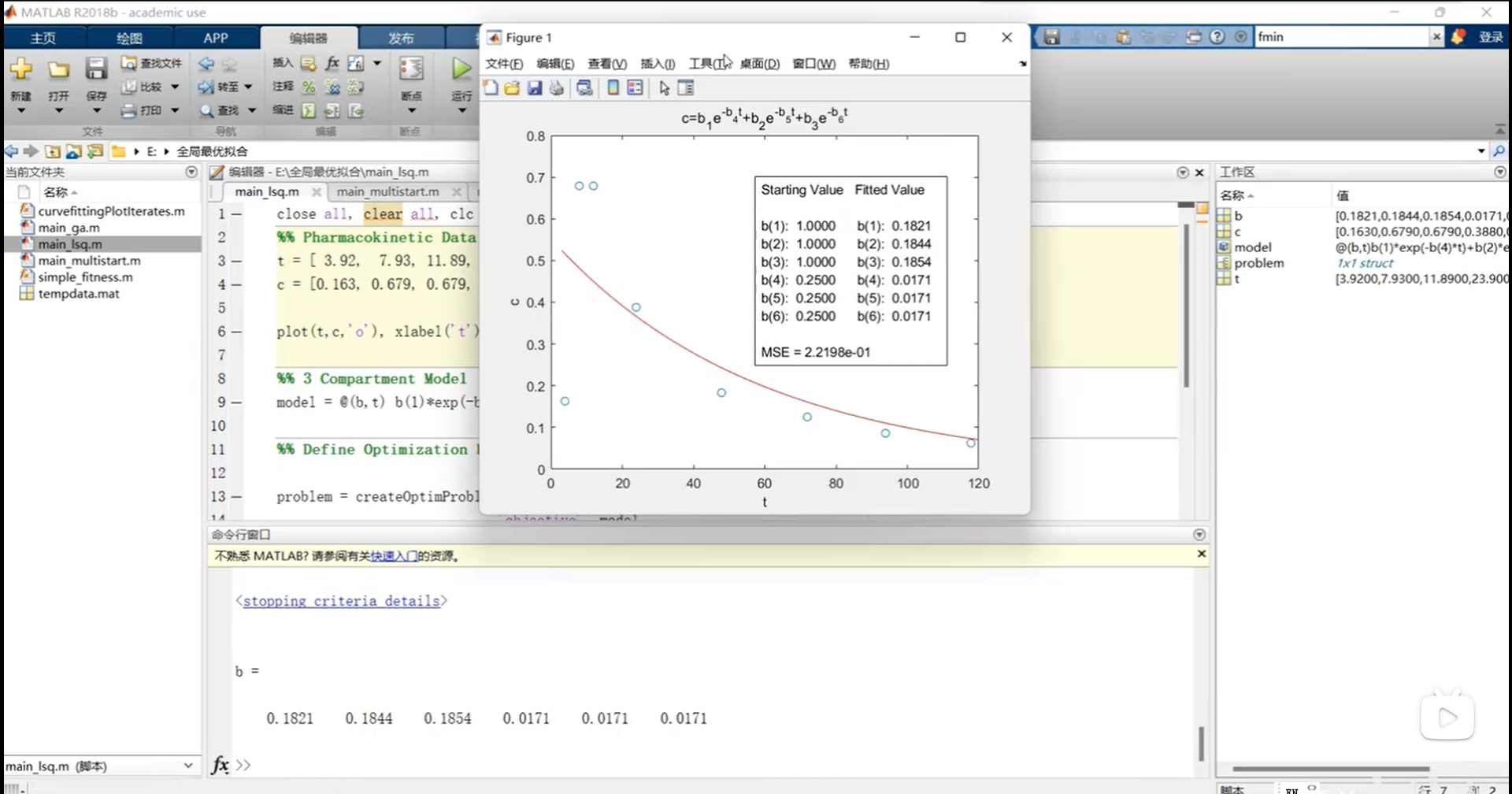Click the stopping criteria details link
The width and height of the screenshot is (1512, 794).
pyautogui.click(x=341, y=601)
